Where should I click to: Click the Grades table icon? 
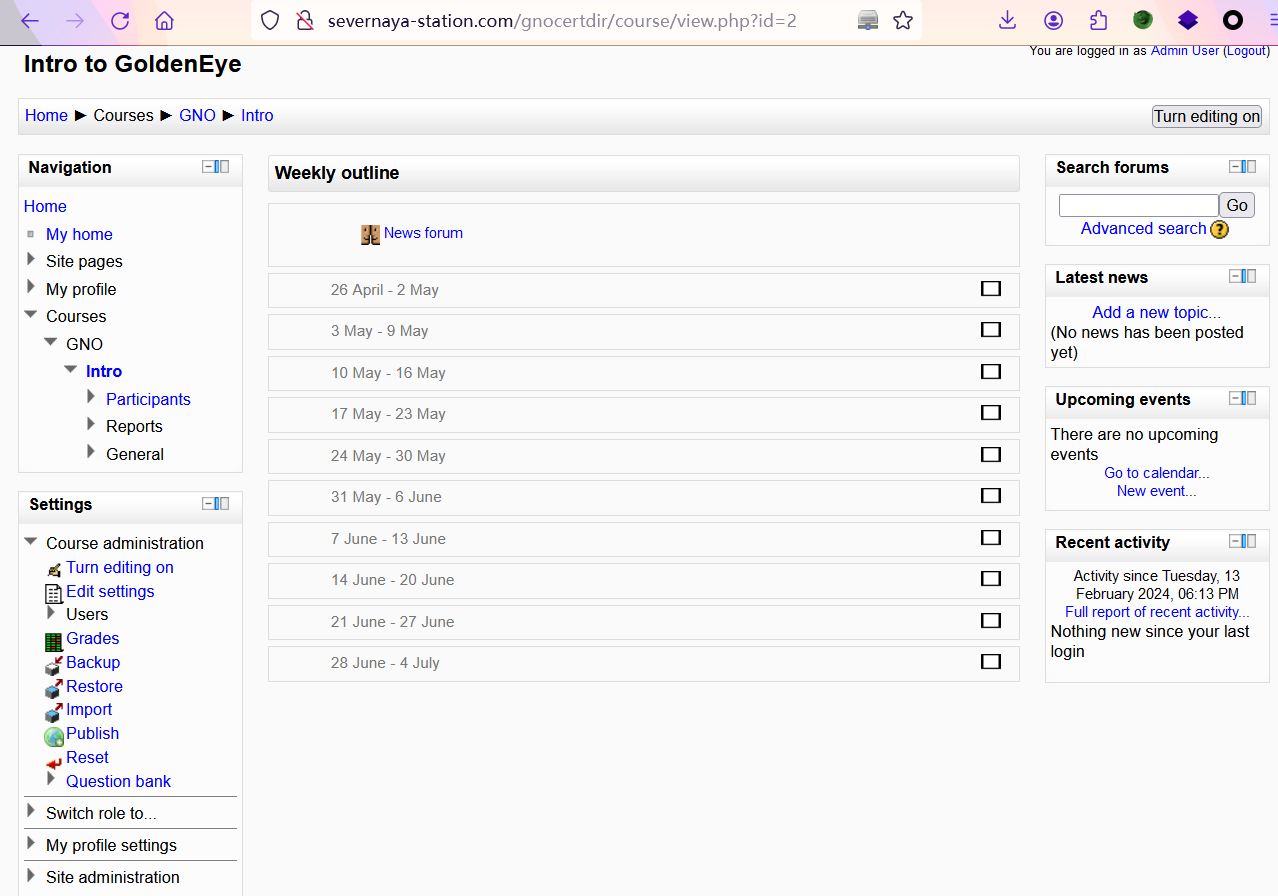pos(54,640)
